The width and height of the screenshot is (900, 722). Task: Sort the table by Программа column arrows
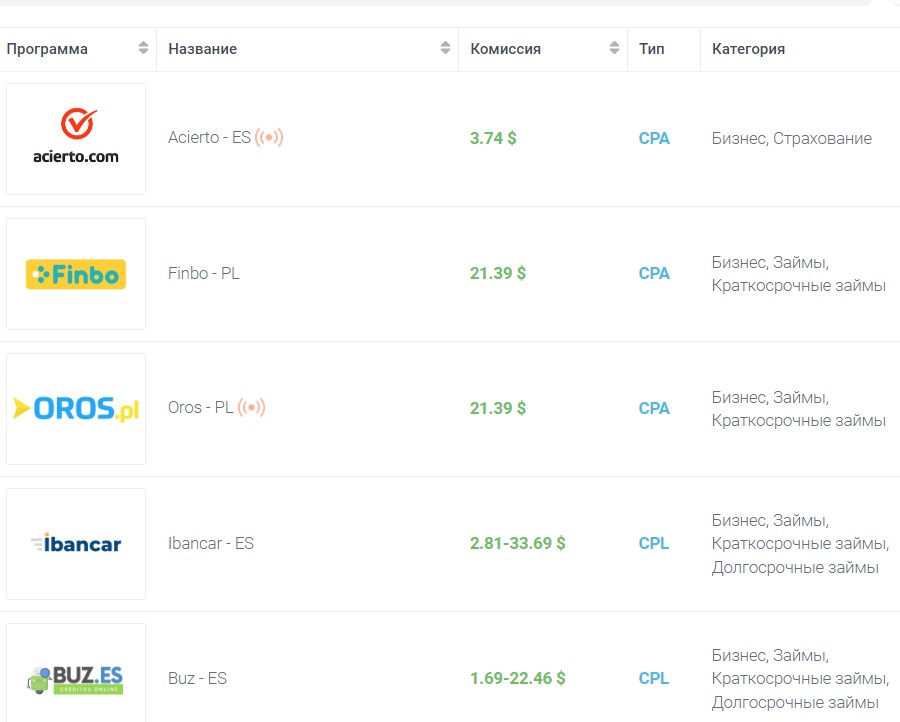[143, 49]
